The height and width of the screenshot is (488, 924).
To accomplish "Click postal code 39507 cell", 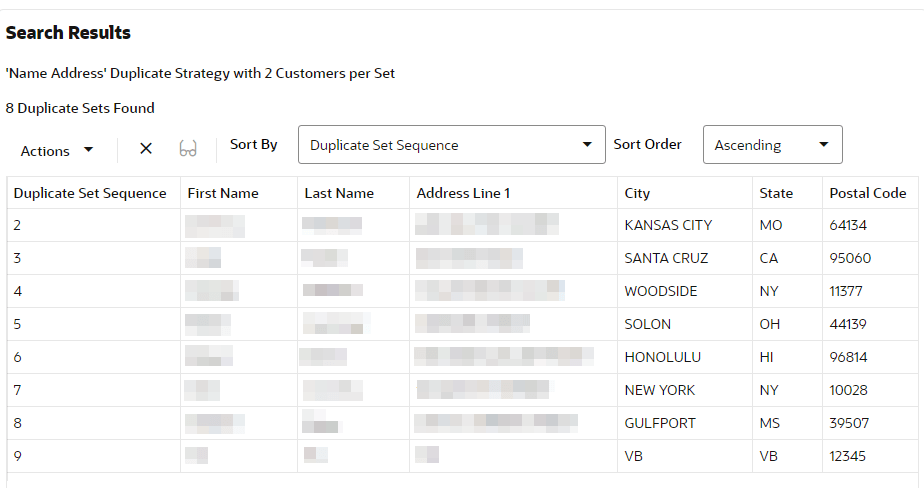I will tap(870, 423).
